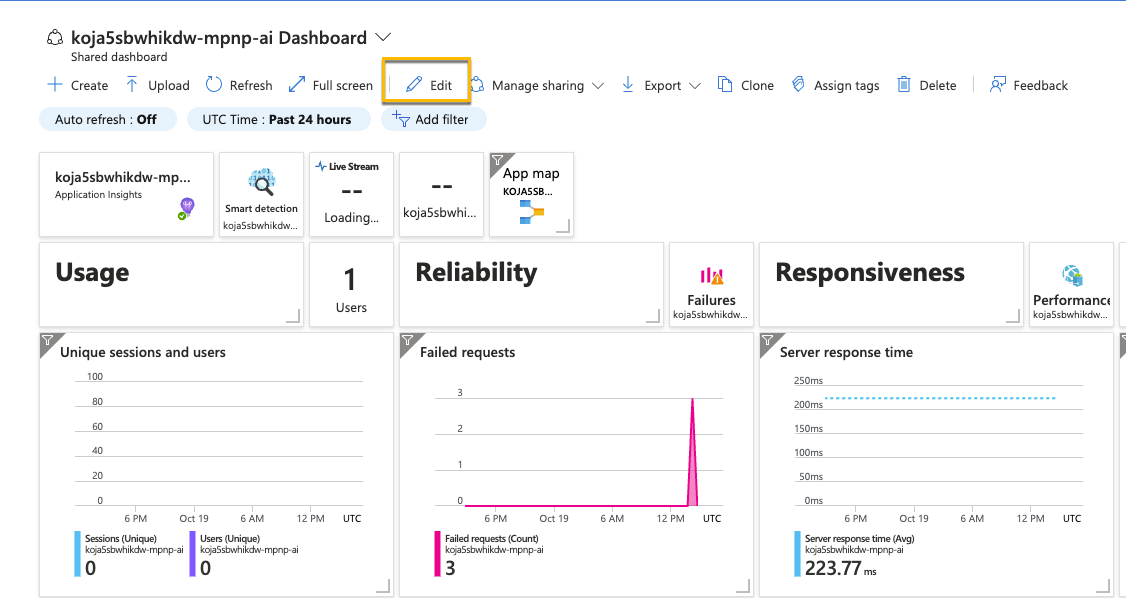Click filter icon on Failed requests chart
The width and height of the screenshot is (1126, 598).
coord(407,340)
